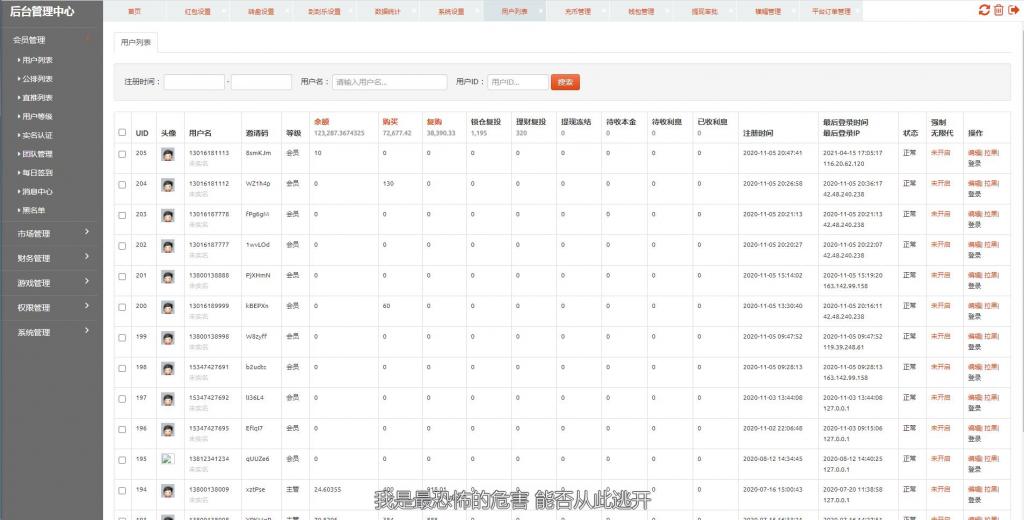Expand the 财务管理 sidebar section

[x=51, y=258]
